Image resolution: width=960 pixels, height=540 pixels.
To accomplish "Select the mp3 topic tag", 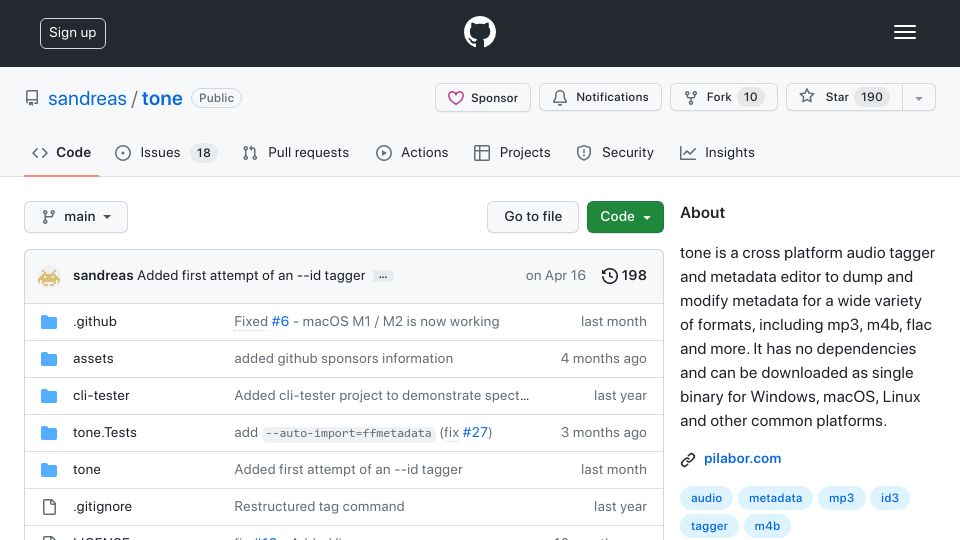I will 841,498.
